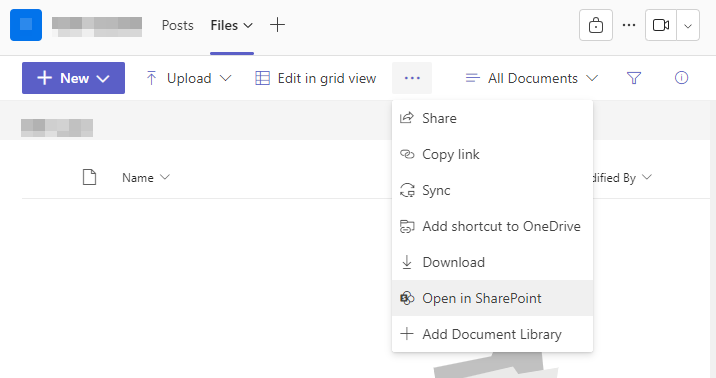The image size is (716, 378).
Task: Open the filter pane funnel icon
Action: click(x=634, y=78)
